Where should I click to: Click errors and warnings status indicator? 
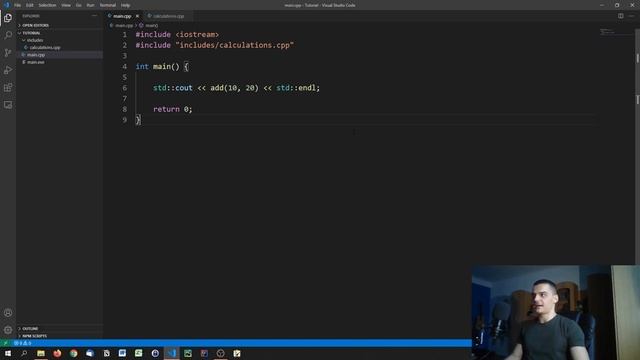(23, 343)
